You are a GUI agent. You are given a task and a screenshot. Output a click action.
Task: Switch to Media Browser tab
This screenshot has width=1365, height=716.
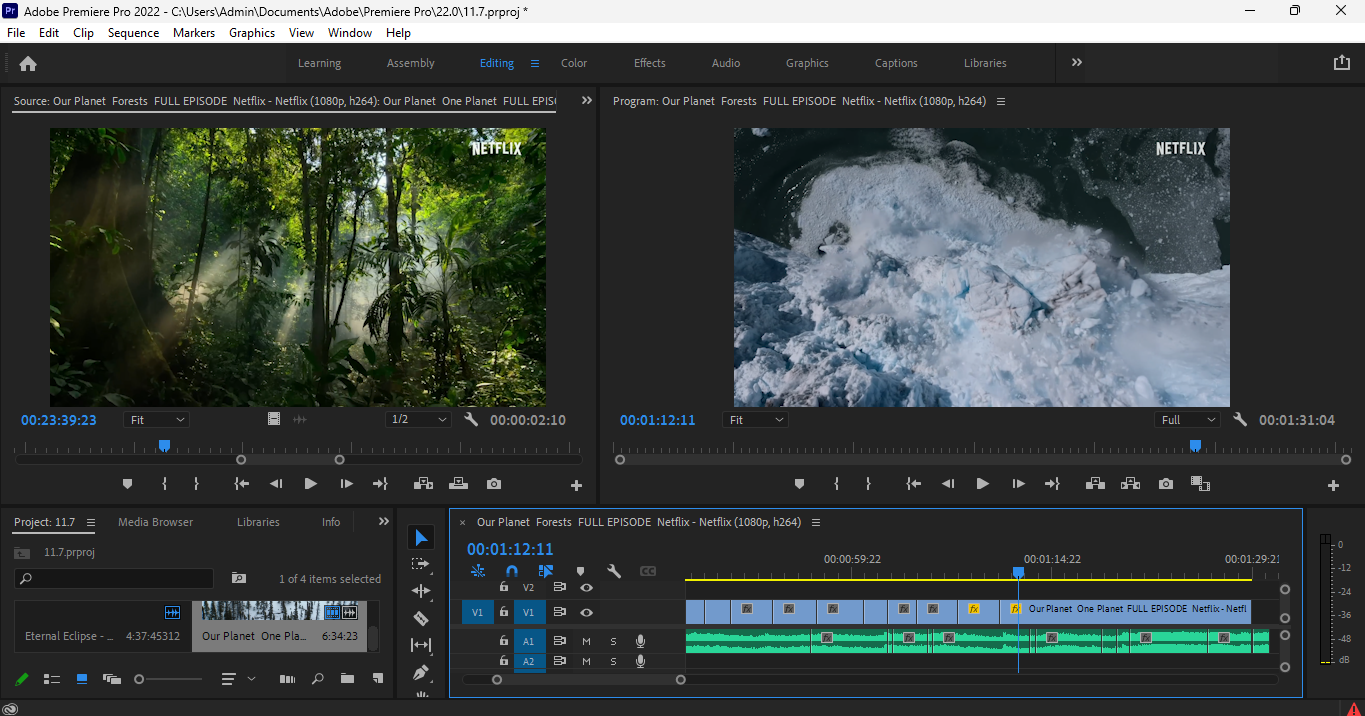click(156, 522)
